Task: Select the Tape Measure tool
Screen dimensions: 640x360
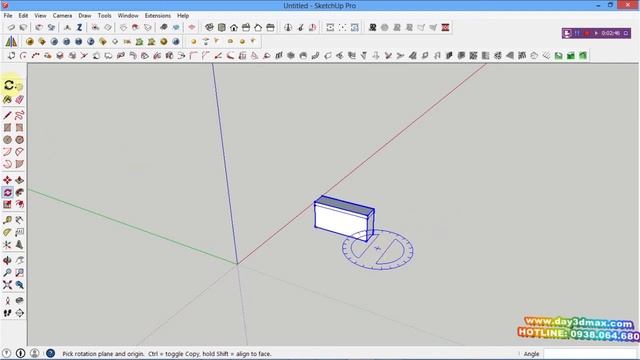Action: 7,220
